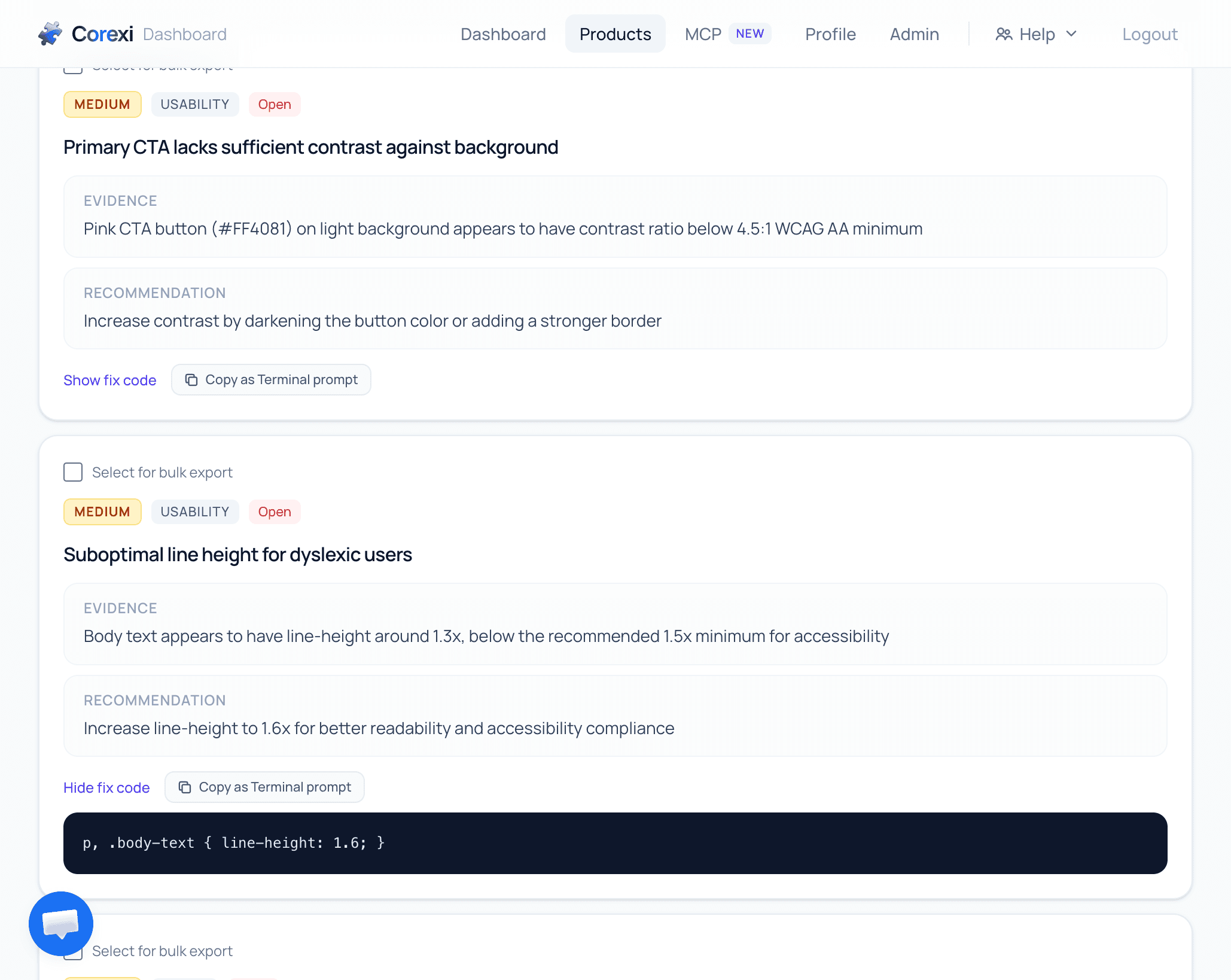
Task: Go to the MCP nav item
Action: pos(703,34)
